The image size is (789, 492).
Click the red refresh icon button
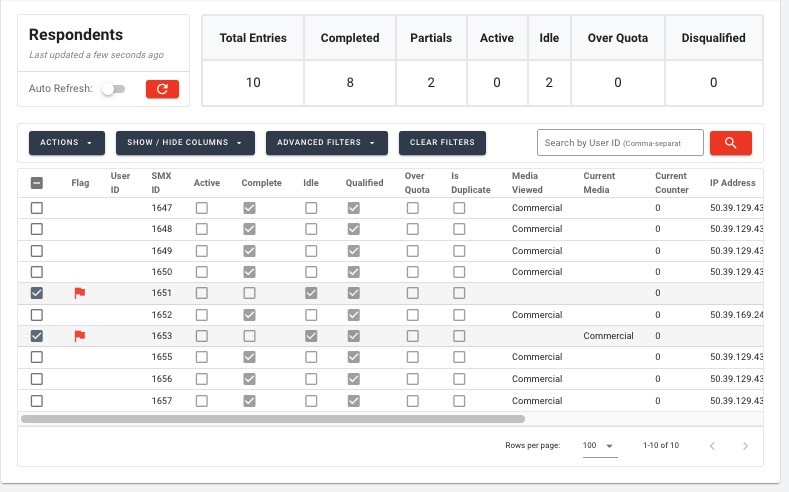(162, 89)
